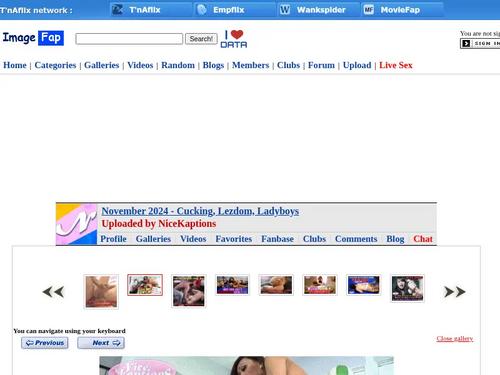Click the T'nAflix logo icon
The image size is (500, 375).
[117, 9]
